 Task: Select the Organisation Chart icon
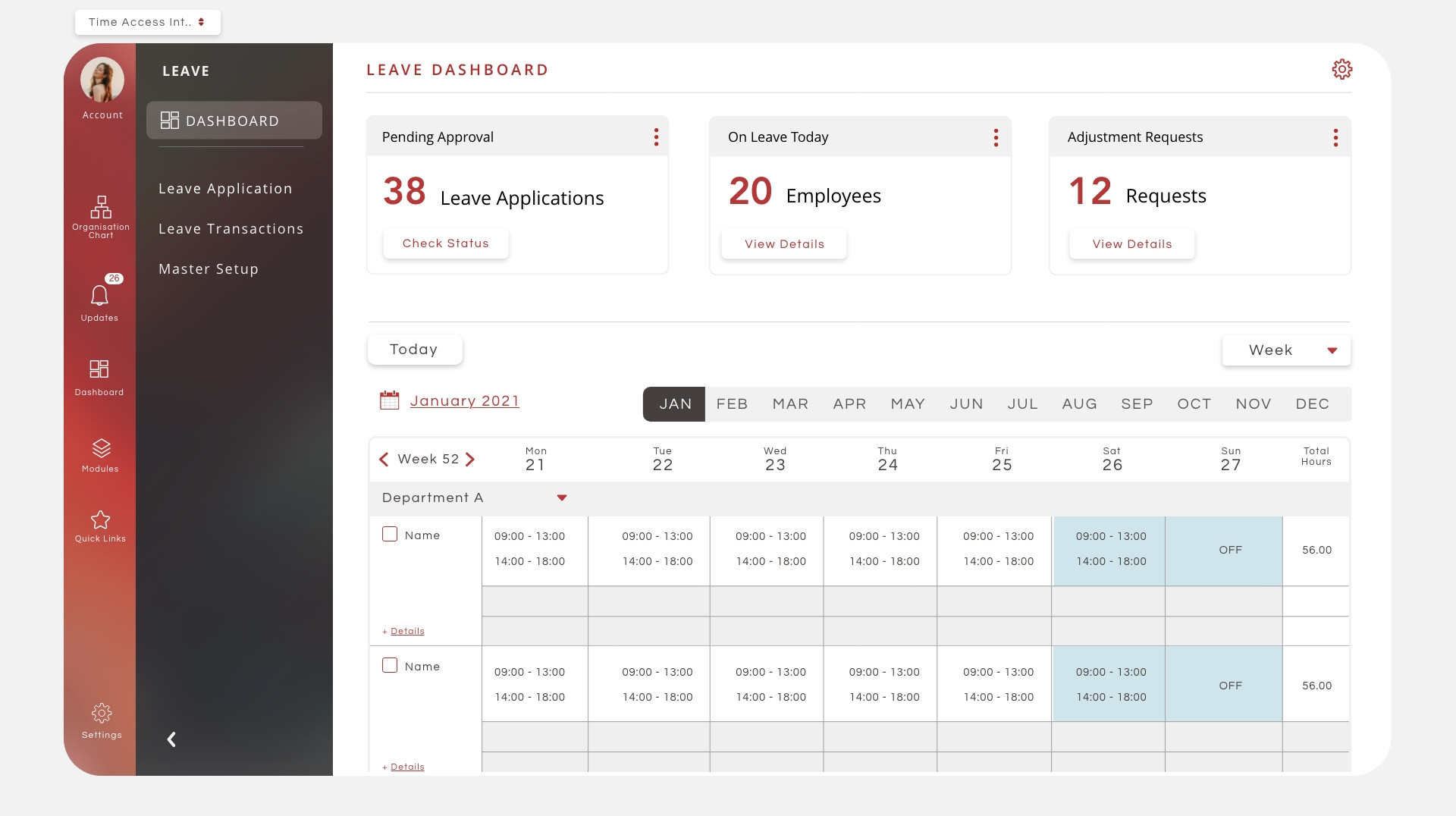pyautogui.click(x=101, y=206)
